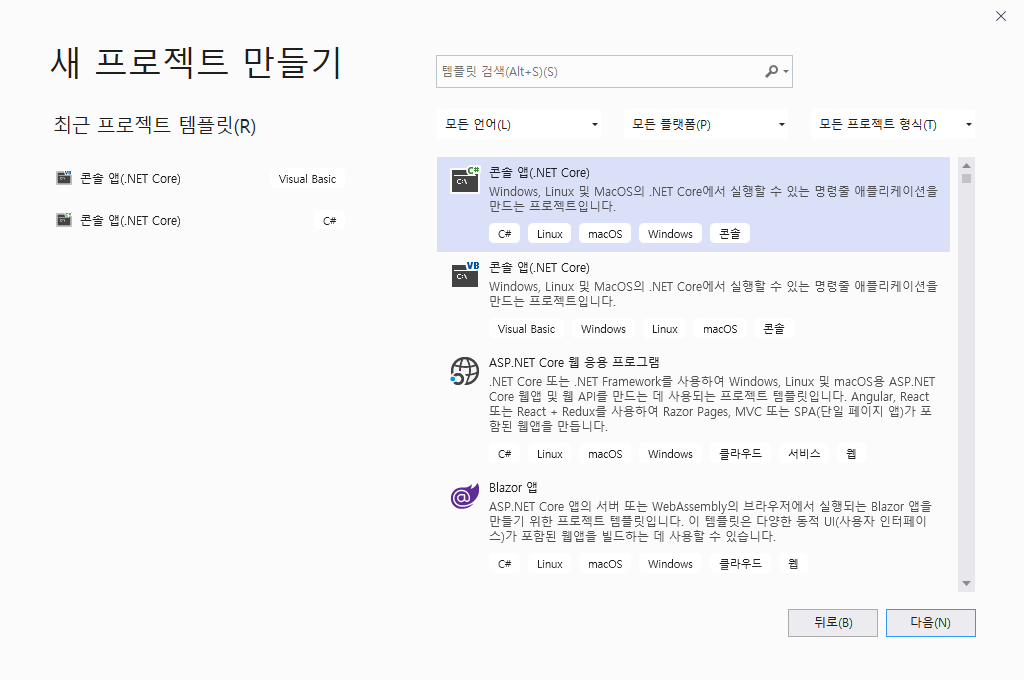Click the C# tag in recent templates
This screenshot has width=1024, height=680.
[x=329, y=220]
